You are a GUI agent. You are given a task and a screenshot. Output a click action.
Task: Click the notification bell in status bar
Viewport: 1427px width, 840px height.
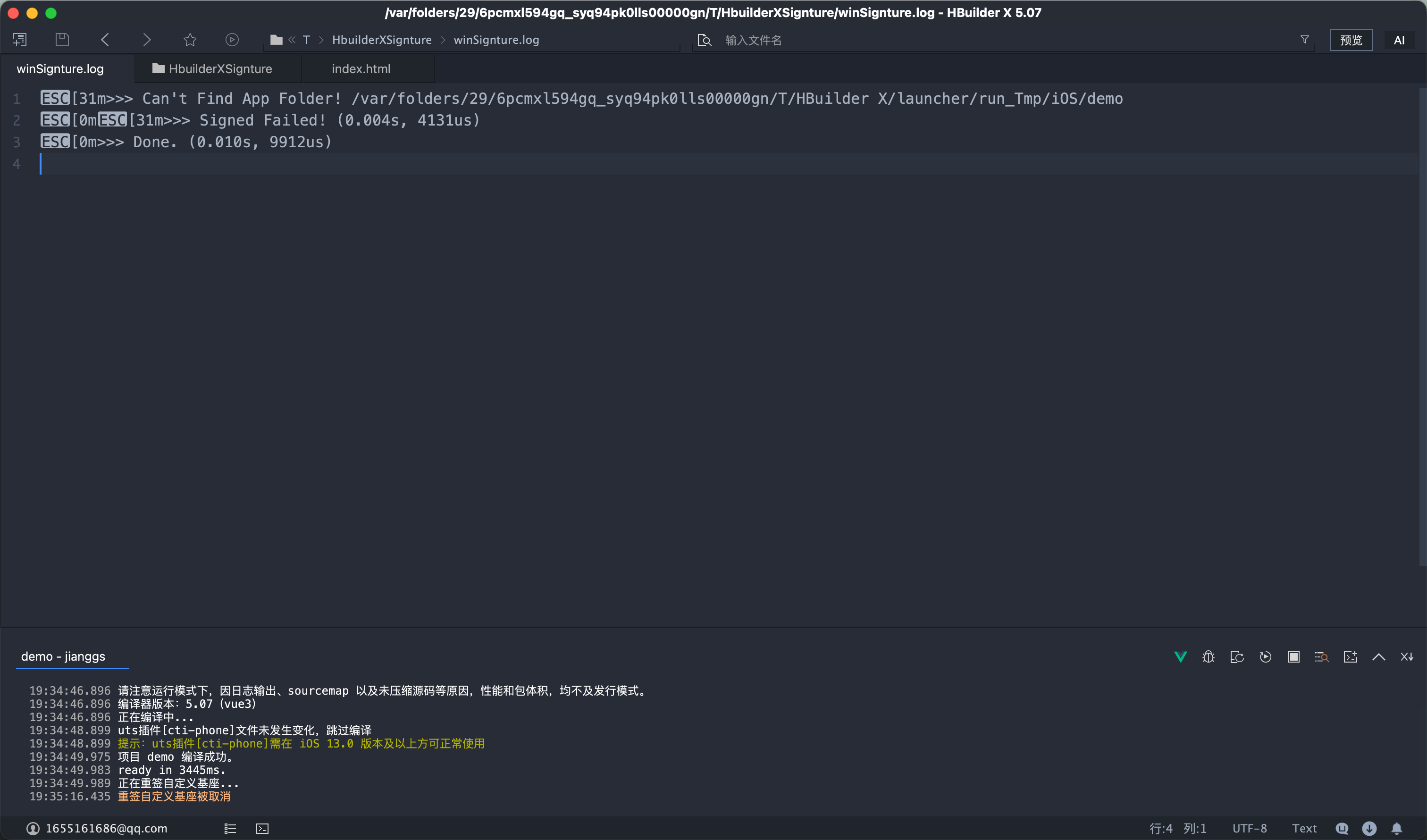tap(1396, 828)
